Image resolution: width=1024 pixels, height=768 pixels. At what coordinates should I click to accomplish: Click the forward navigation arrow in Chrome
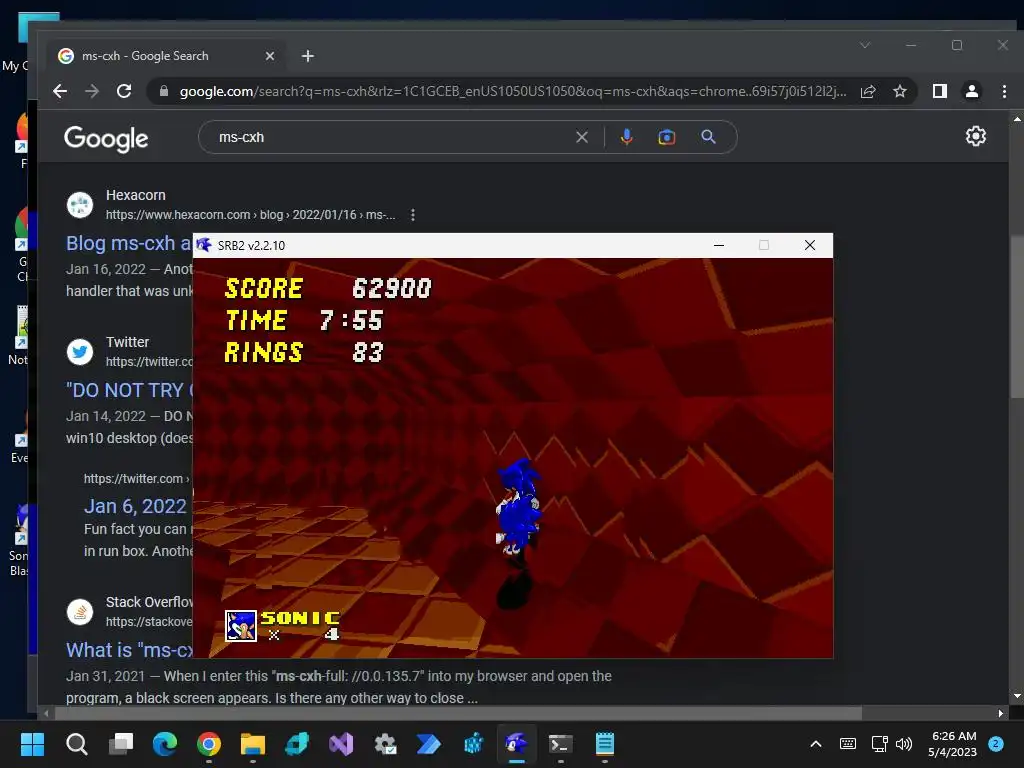(x=92, y=91)
